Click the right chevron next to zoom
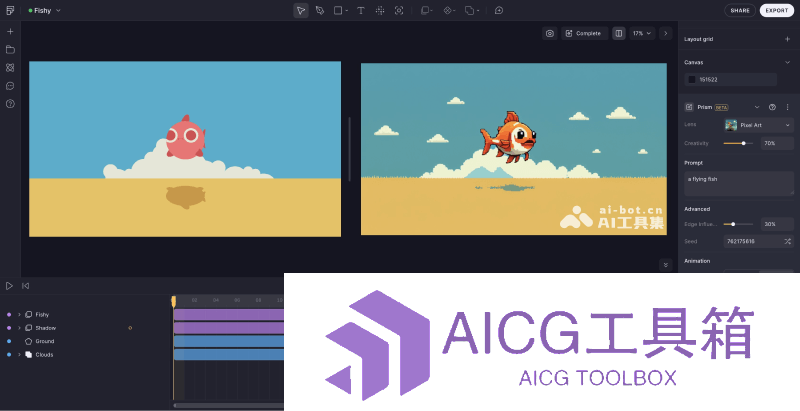This screenshot has width=800, height=411. (x=665, y=33)
